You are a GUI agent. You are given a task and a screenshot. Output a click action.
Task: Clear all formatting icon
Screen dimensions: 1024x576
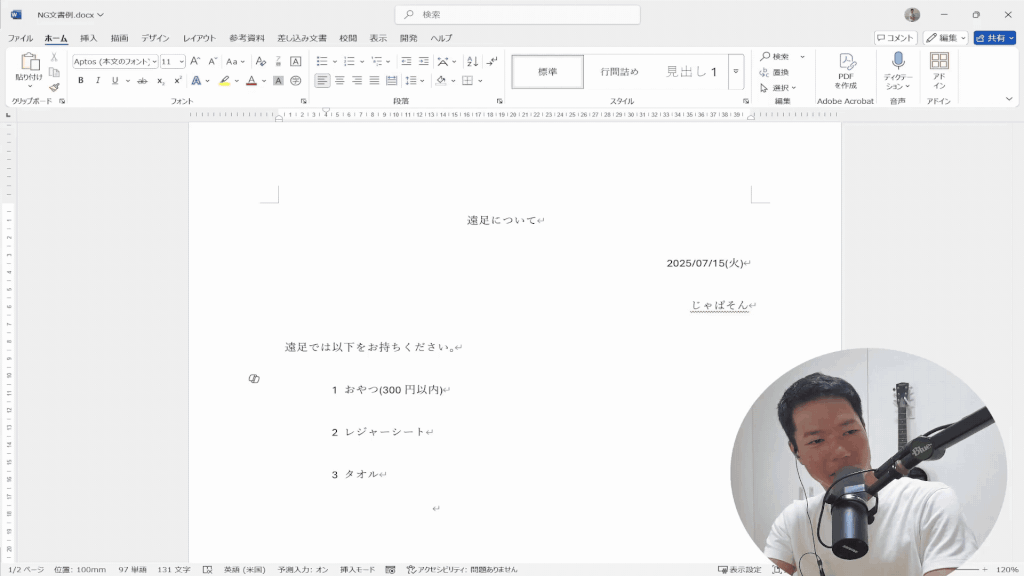point(261,61)
